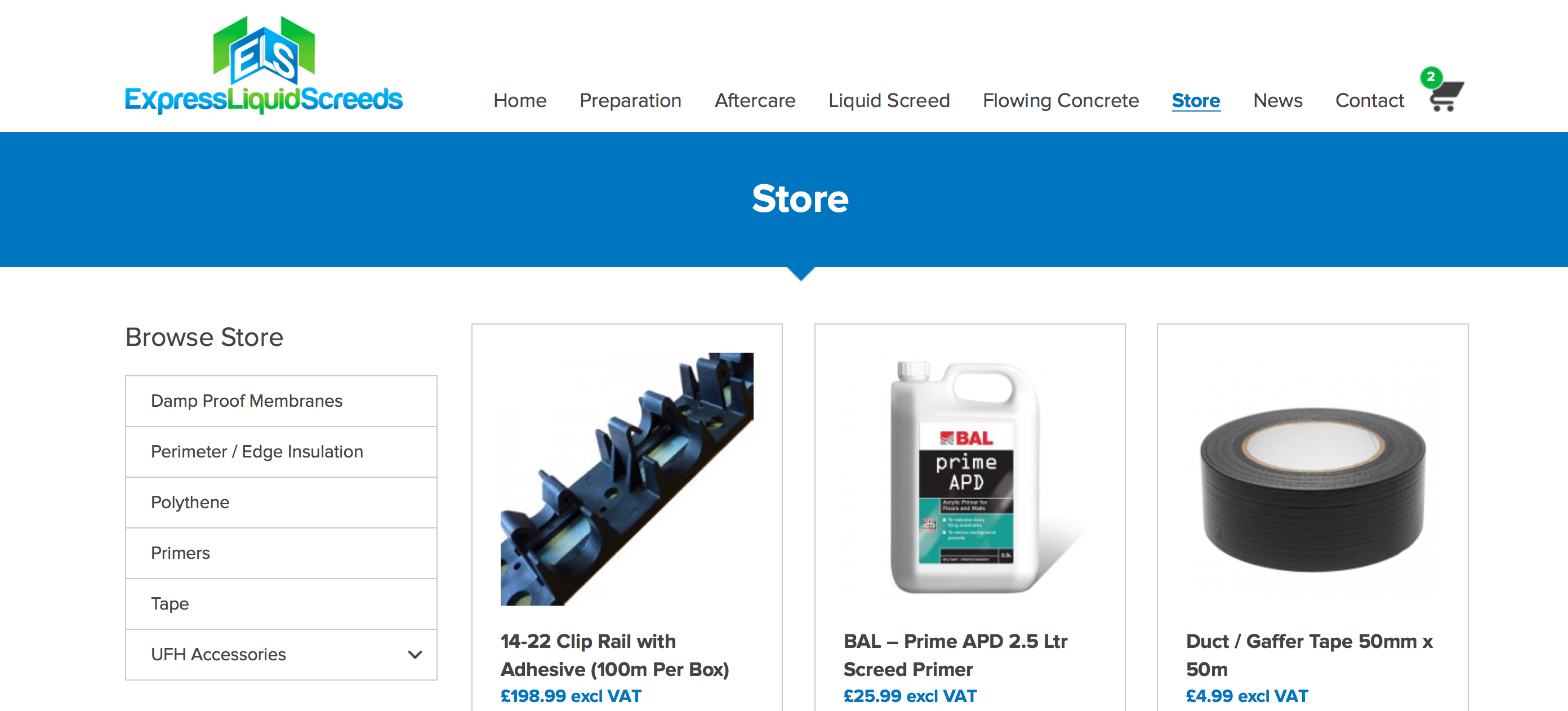Browse the Damp Proof Membranes category

[x=281, y=401]
